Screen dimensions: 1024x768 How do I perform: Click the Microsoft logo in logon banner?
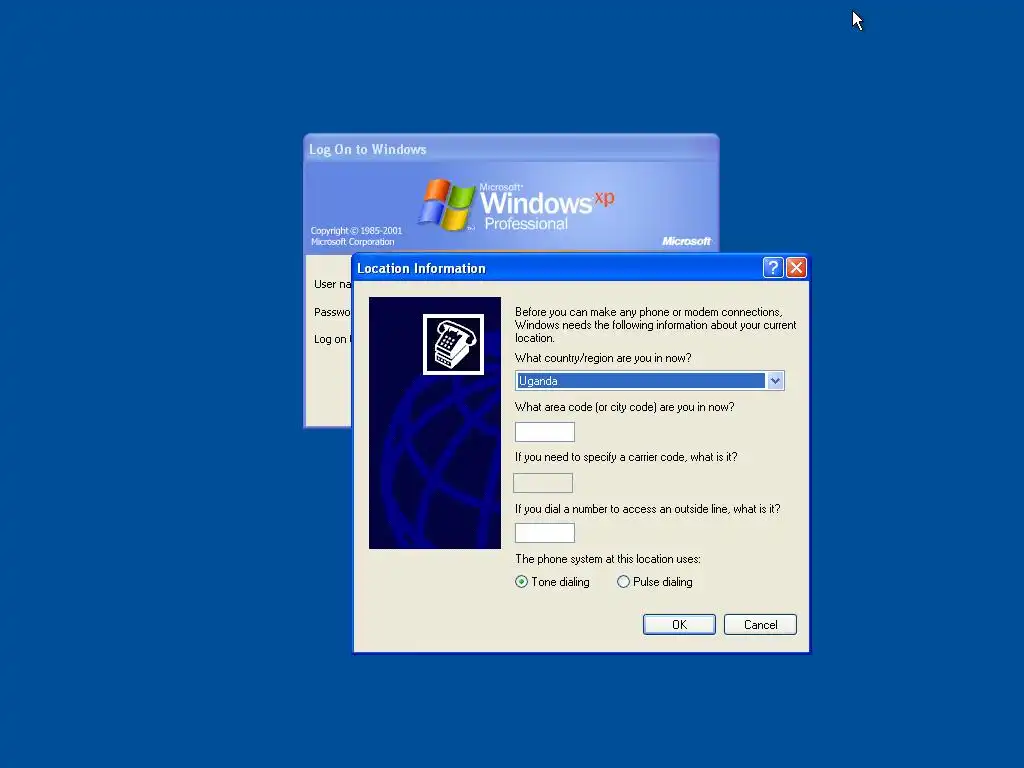[x=686, y=241]
